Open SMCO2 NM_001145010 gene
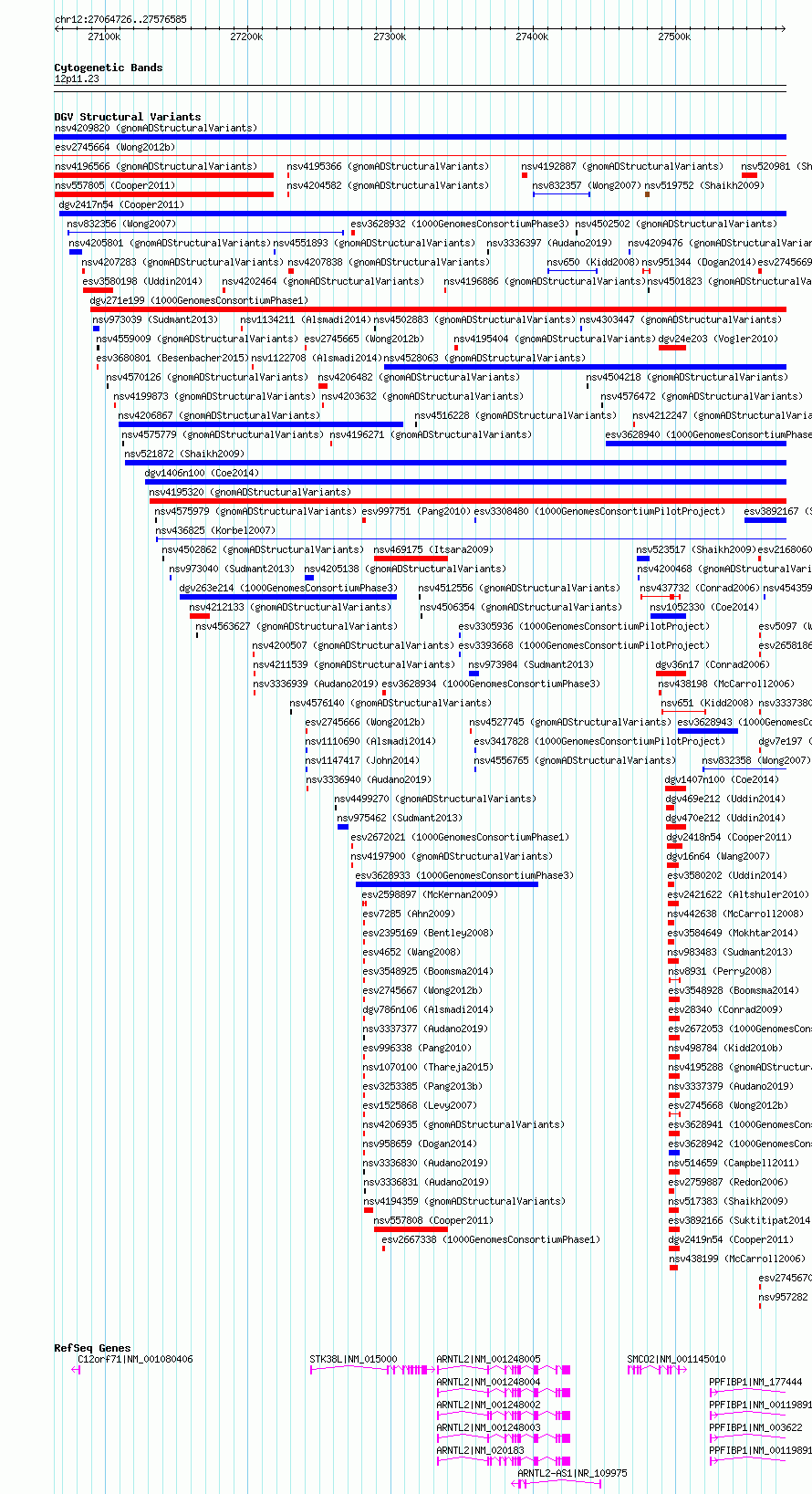This screenshot has height=1494, width=812. [657, 1370]
